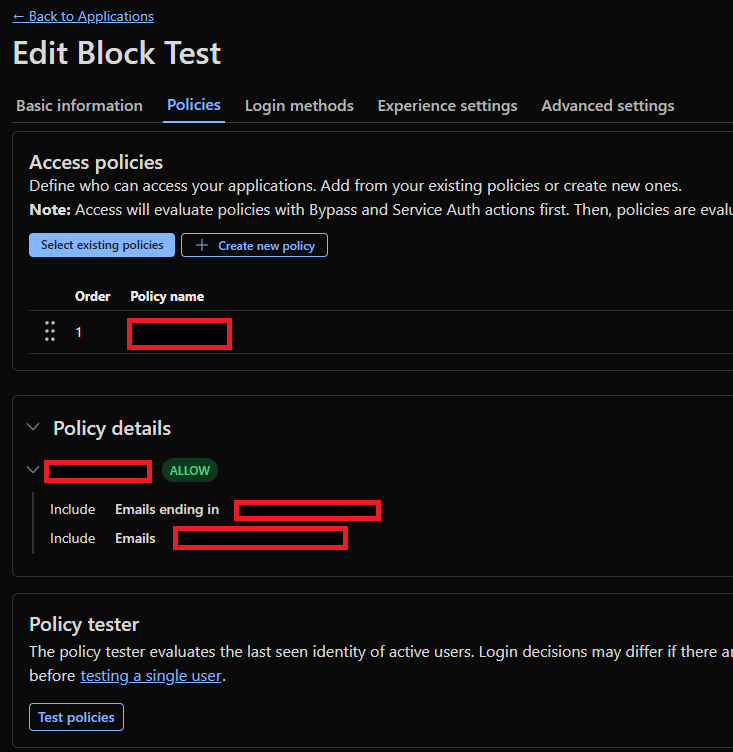Screen dimensions: 733x752
Task: Collapse the Policy details section chevron
Action: tap(34, 428)
